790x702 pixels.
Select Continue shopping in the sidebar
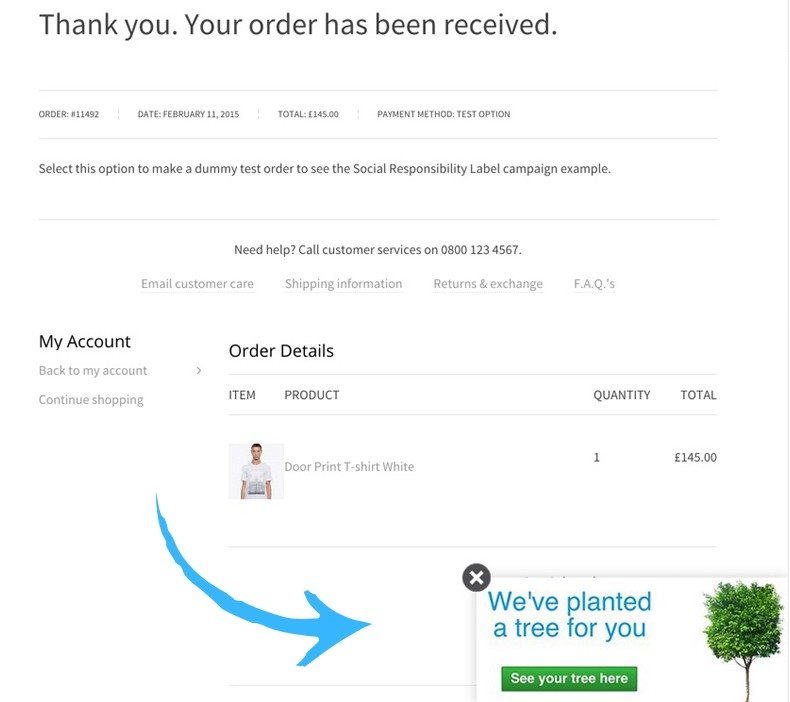pyautogui.click(x=91, y=400)
